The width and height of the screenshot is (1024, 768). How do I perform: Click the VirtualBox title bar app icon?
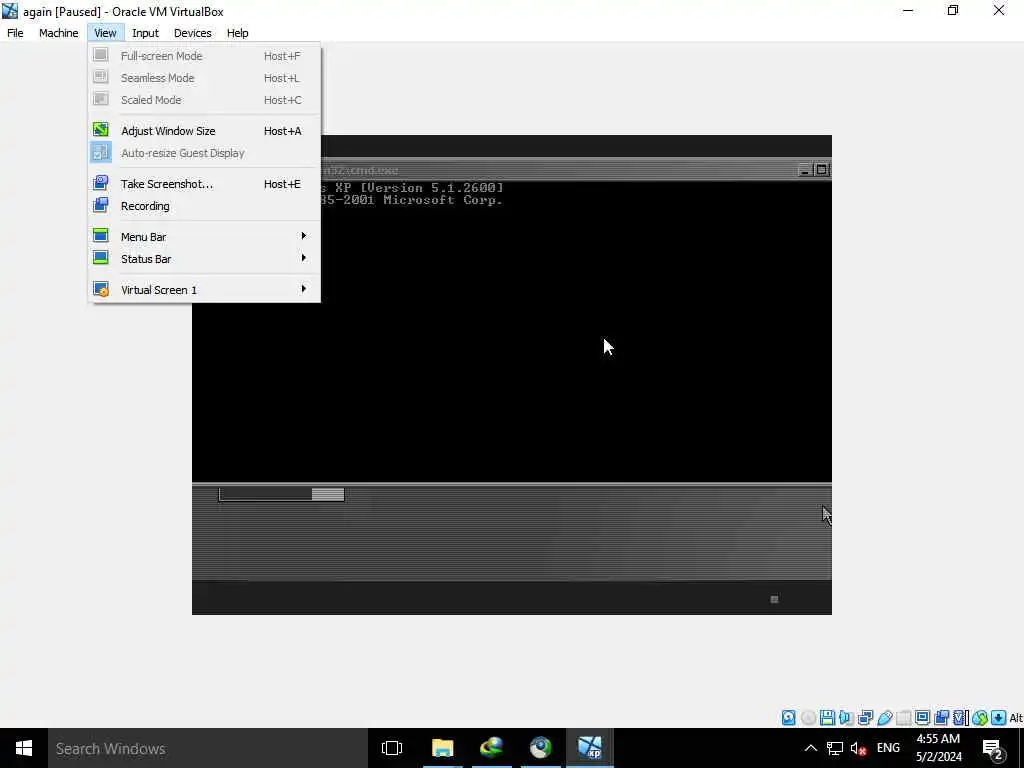pyautogui.click(x=10, y=11)
